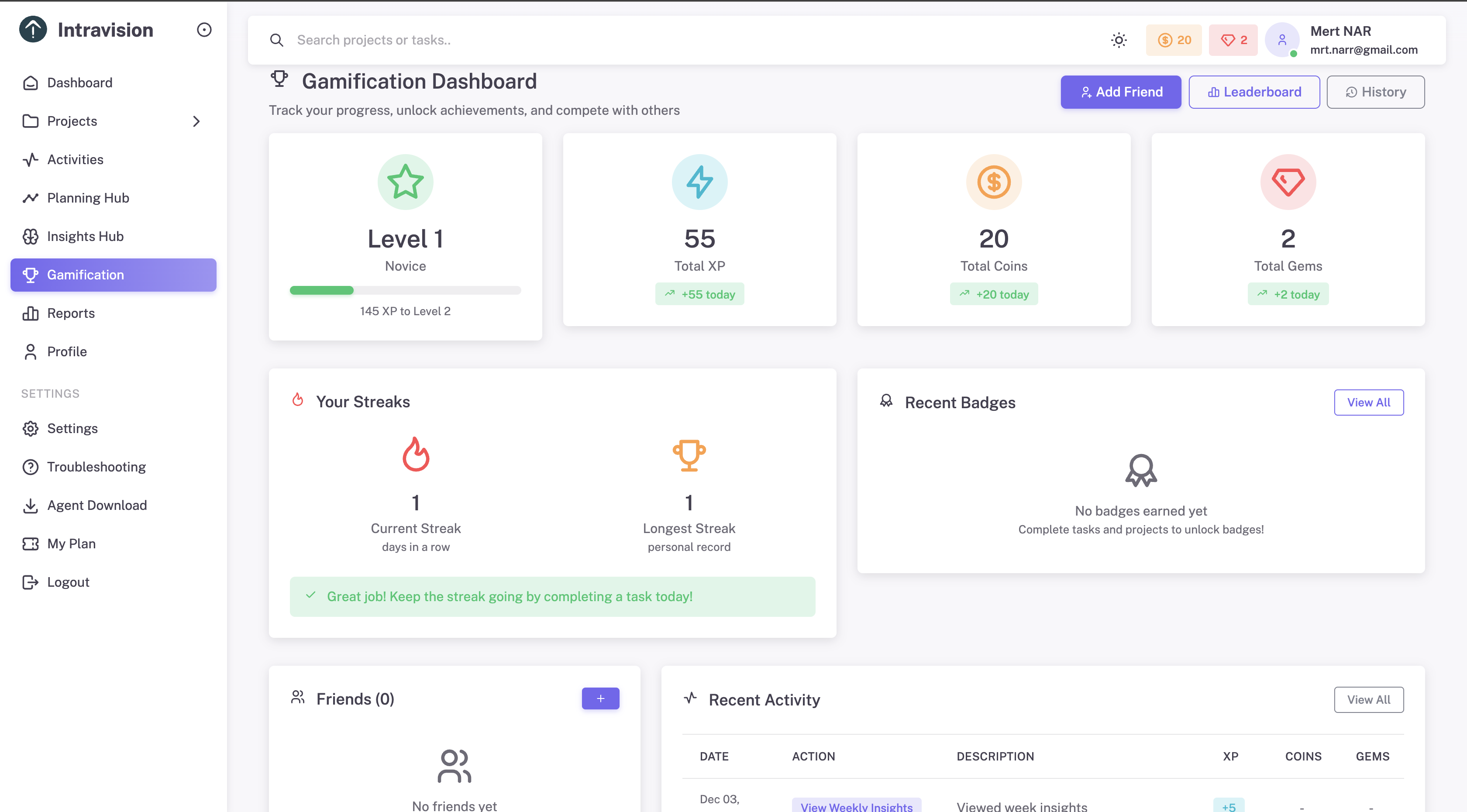
Task: Click the plus button in Friends panel
Action: pos(600,698)
